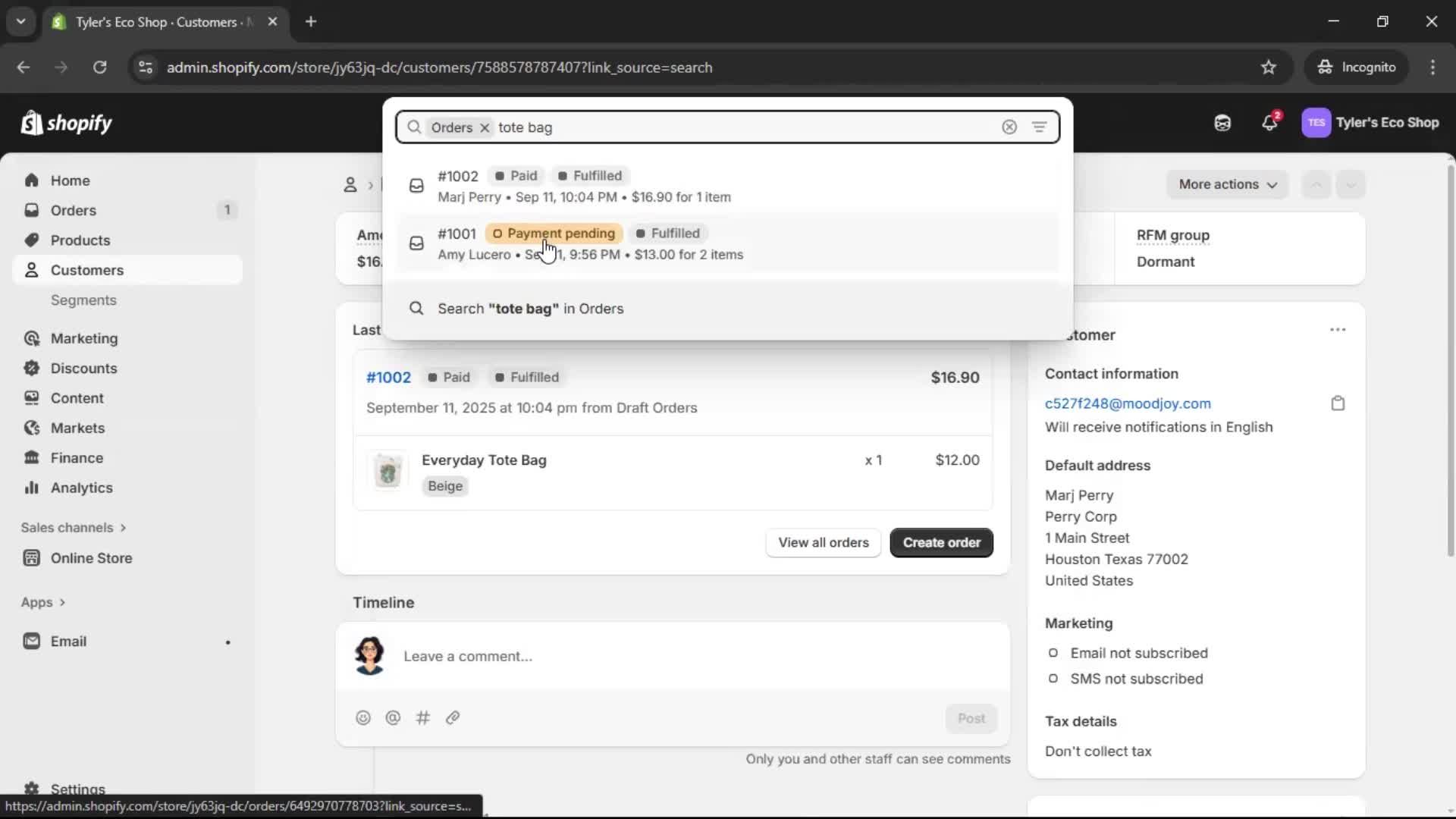
Task: Enable SMS marketing subscription
Action: (x=1053, y=679)
